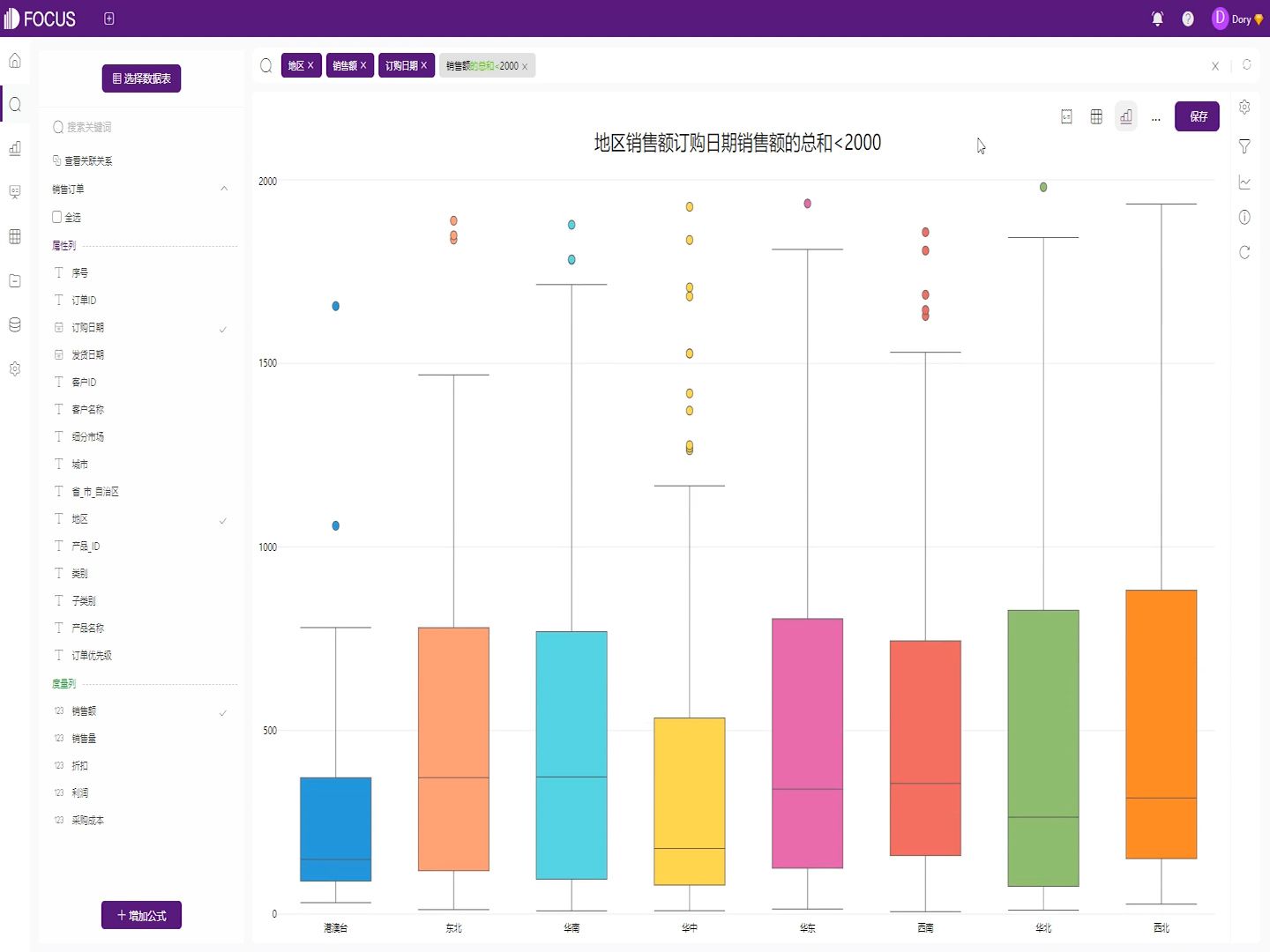Open the info icon on right panel
Screen dimensions: 1270x952
[x=1244, y=217]
